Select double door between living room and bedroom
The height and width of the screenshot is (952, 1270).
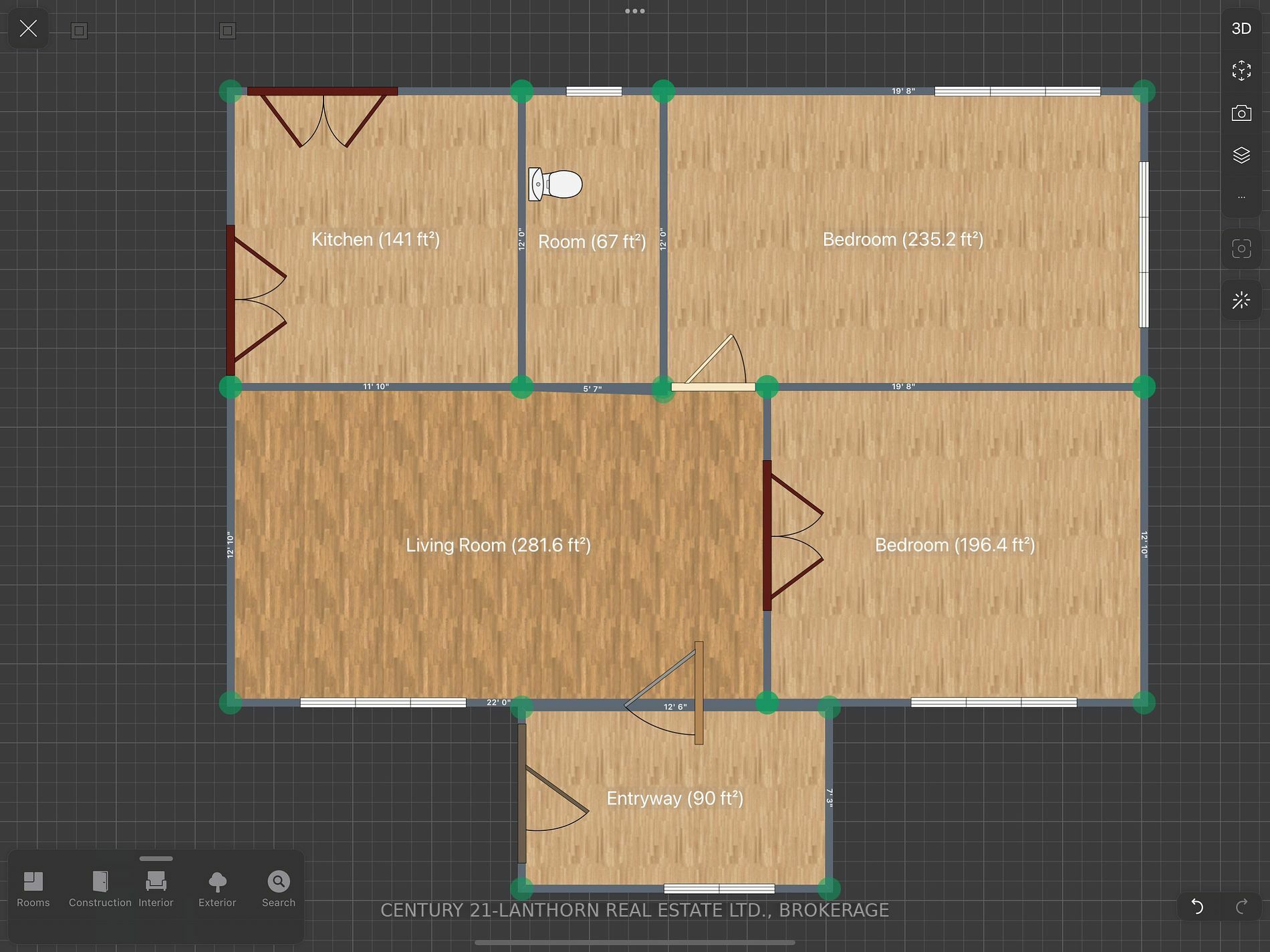tap(792, 535)
